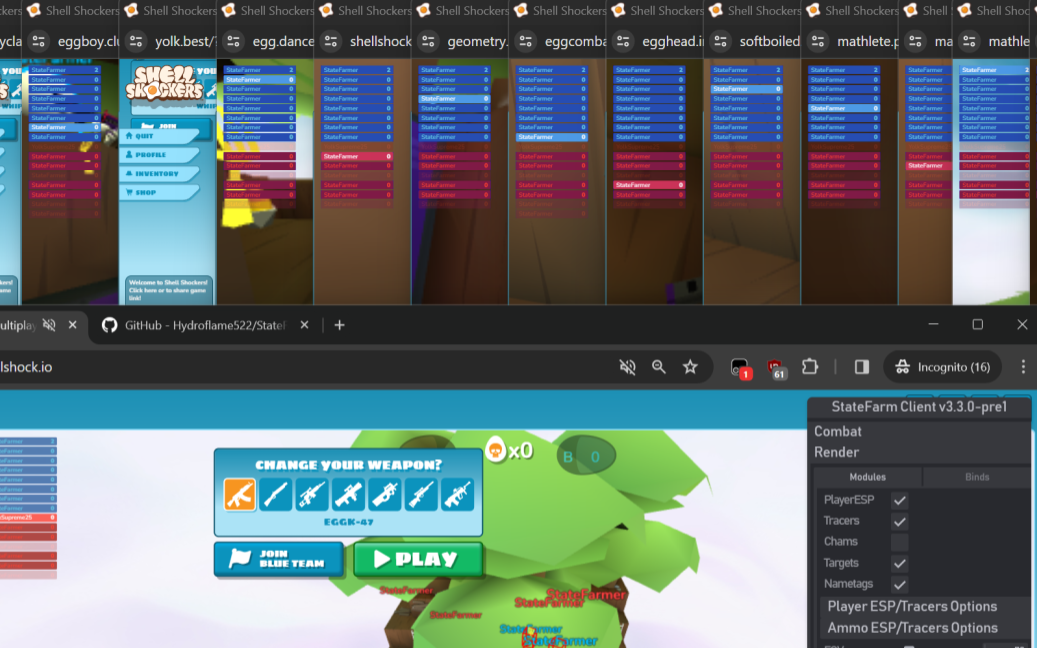Image resolution: width=1037 pixels, height=648 pixels.
Task: Open INVENTORY in the yolk.best window menu
Action: 161,174
